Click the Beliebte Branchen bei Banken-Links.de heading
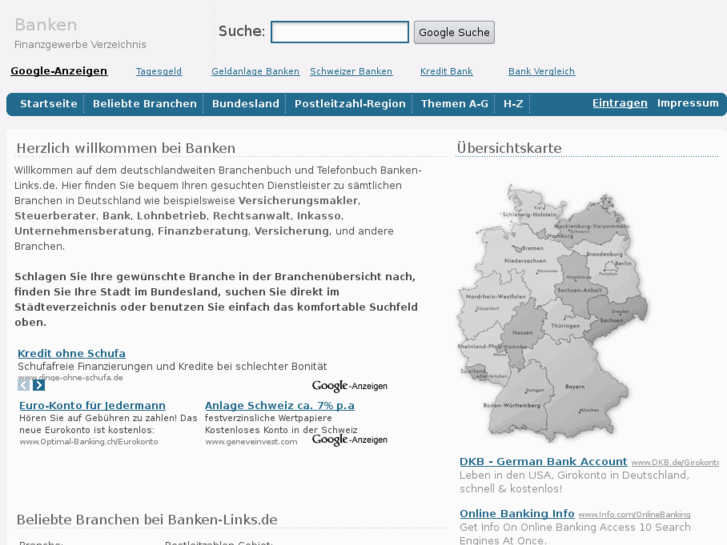Screen dimensions: 727x545 [147, 519]
